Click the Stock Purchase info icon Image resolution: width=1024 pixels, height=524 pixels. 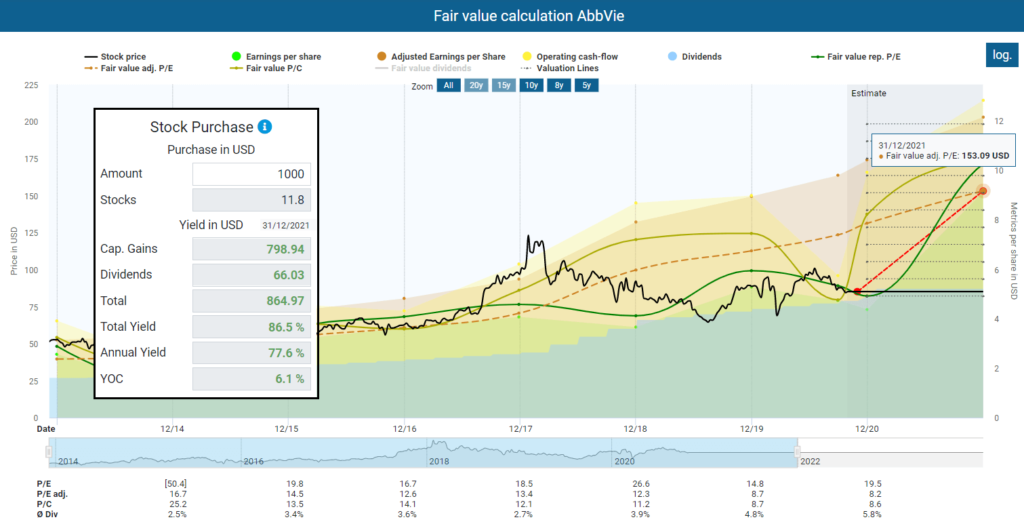tap(264, 127)
